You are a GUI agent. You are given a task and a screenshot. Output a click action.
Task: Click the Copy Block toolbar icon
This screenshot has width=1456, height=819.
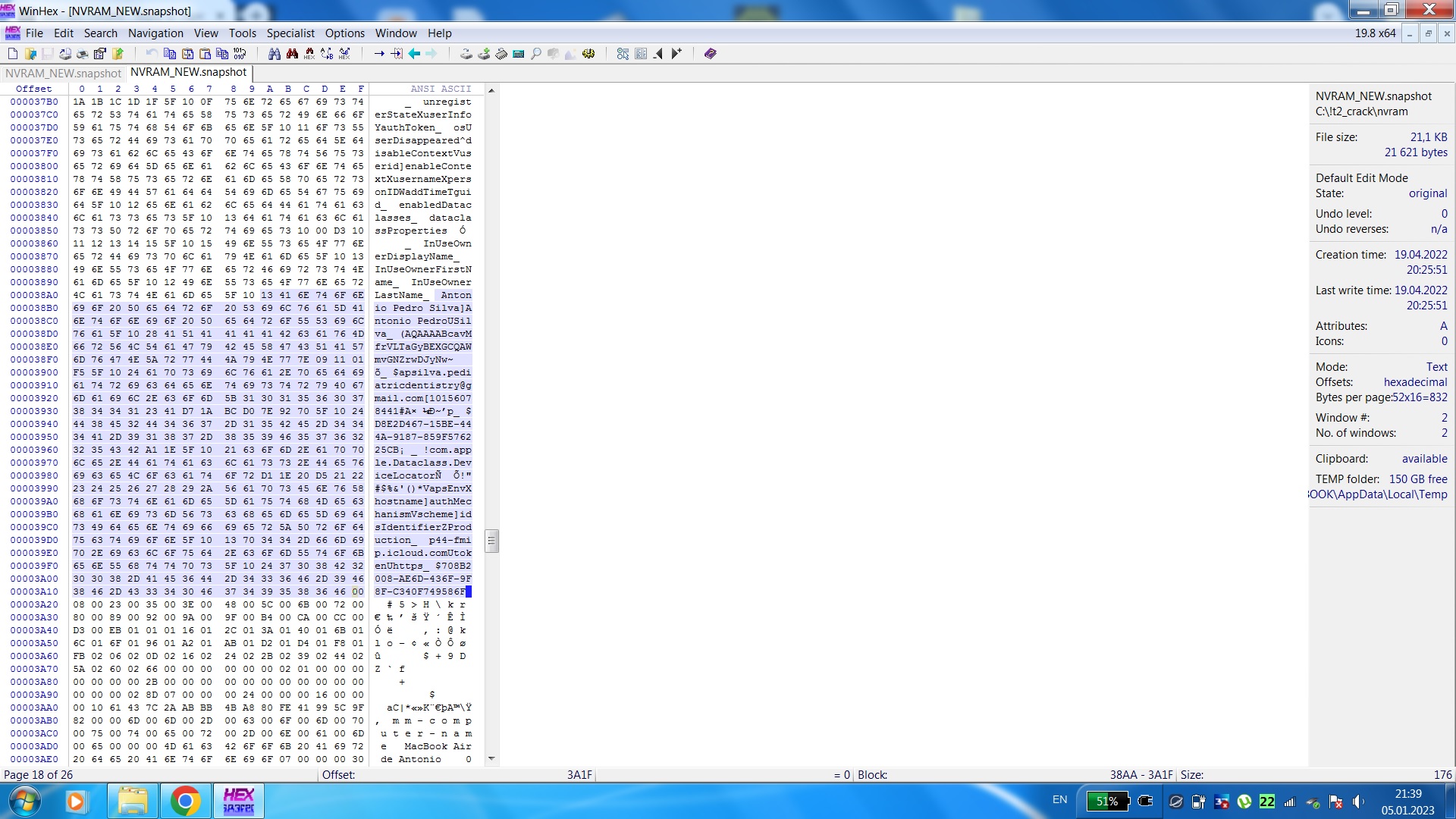click(x=169, y=54)
